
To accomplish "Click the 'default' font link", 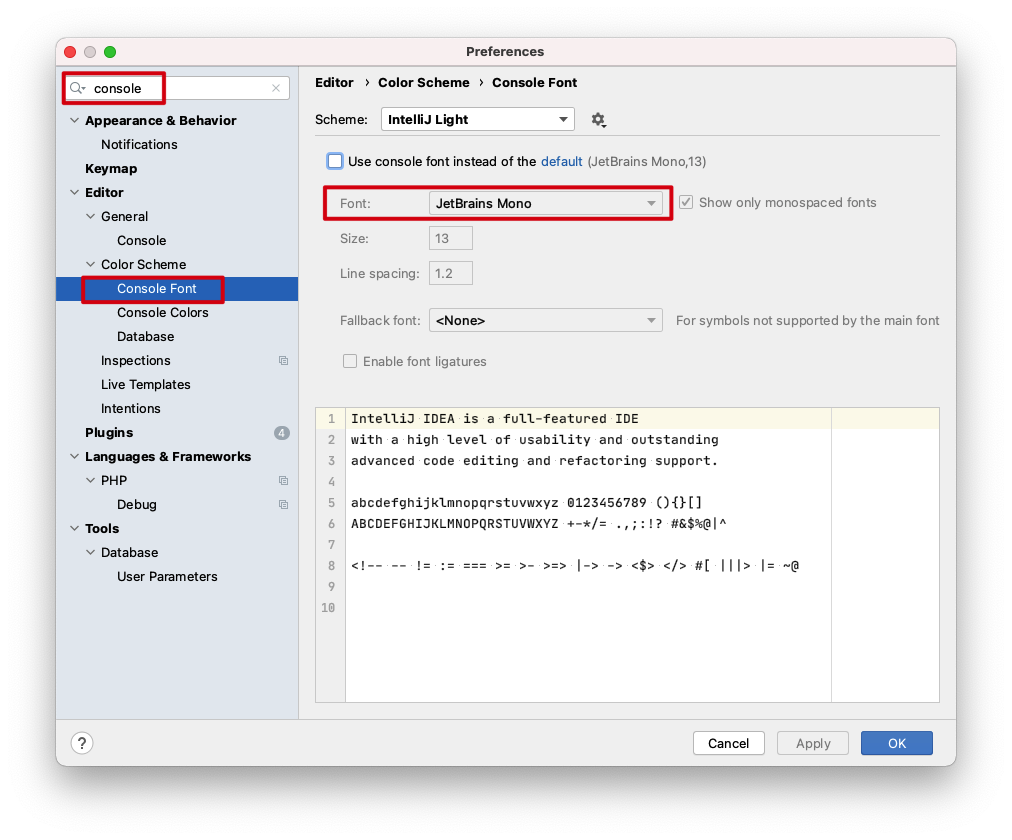I will [562, 161].
